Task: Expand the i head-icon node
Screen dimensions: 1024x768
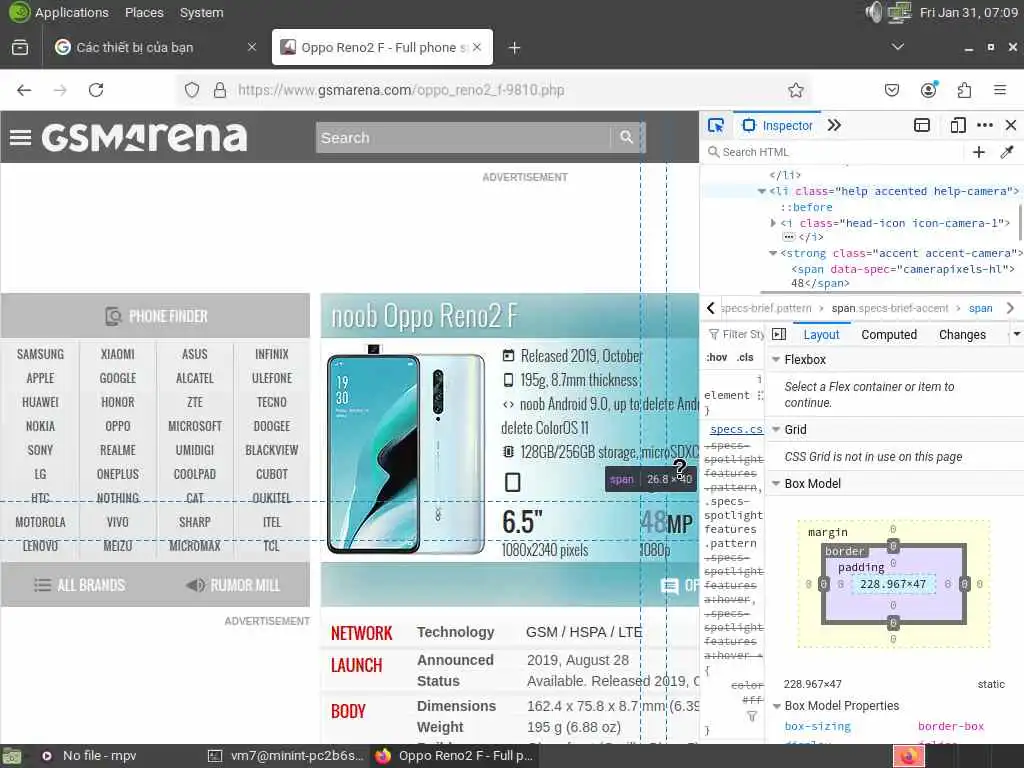Action: pyautogui.click(x=773, y=223)
